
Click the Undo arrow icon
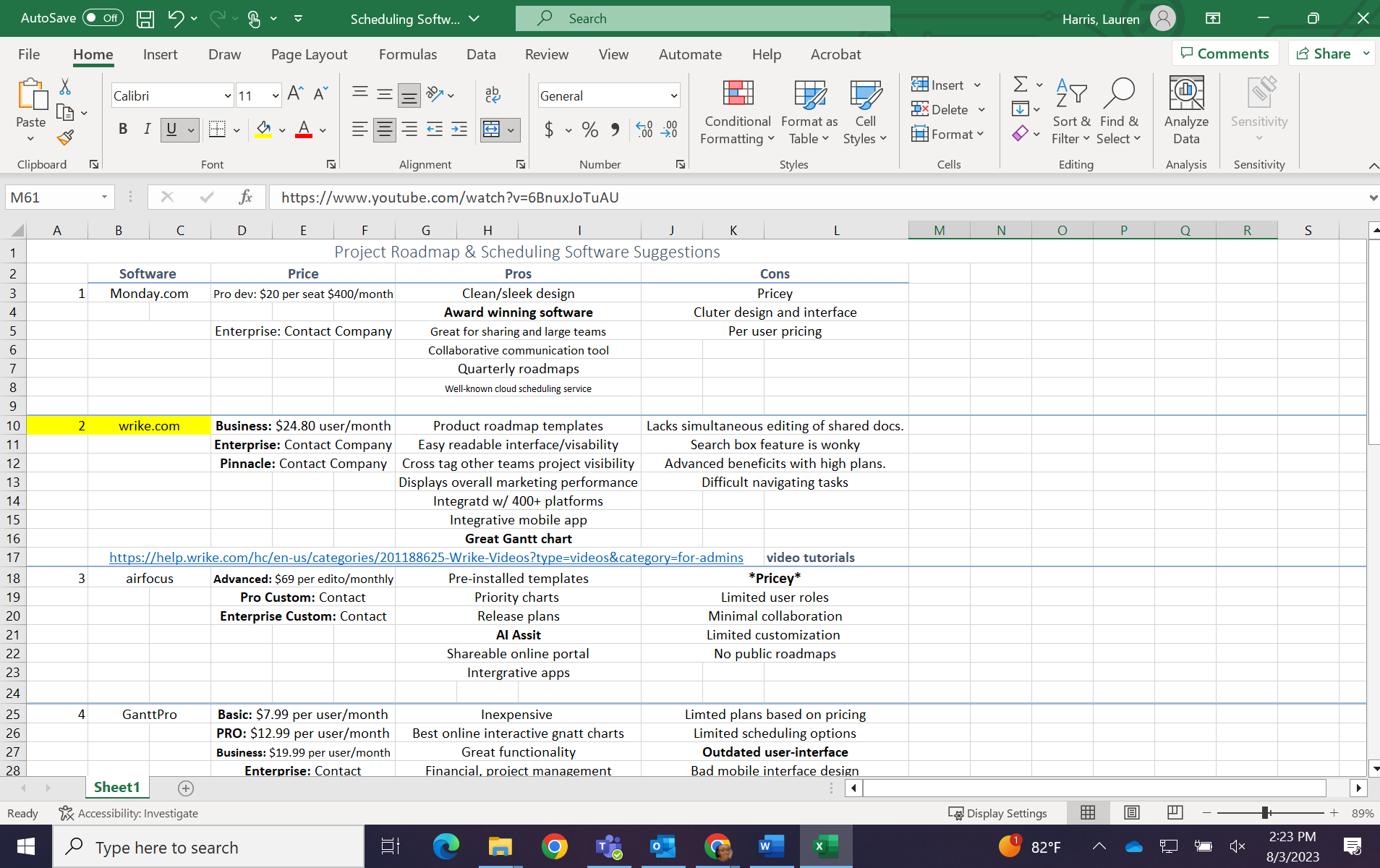click(x=176, y=19)
